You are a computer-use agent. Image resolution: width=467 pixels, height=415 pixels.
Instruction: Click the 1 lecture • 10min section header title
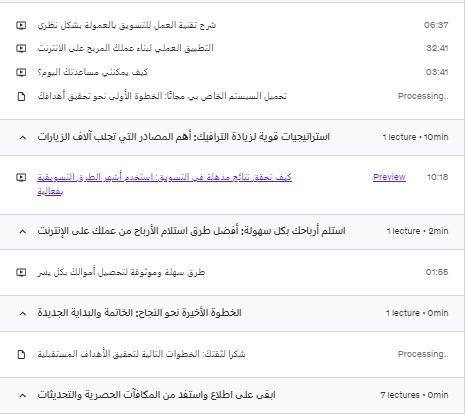[x=183, y=137]
